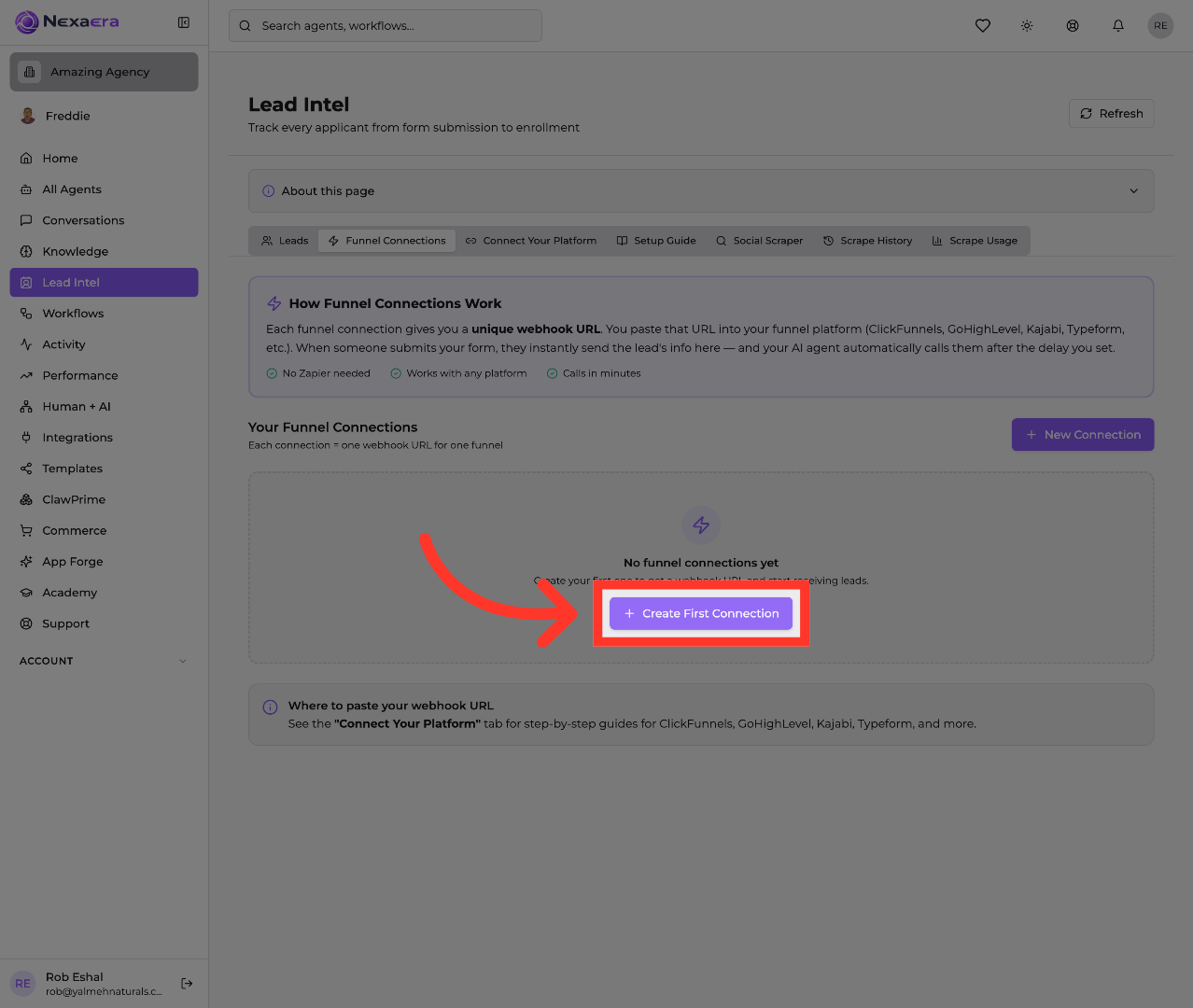The image size is (1193, 1008).
Task: Select Lead Intel in the sidebar
Action: 104,282
